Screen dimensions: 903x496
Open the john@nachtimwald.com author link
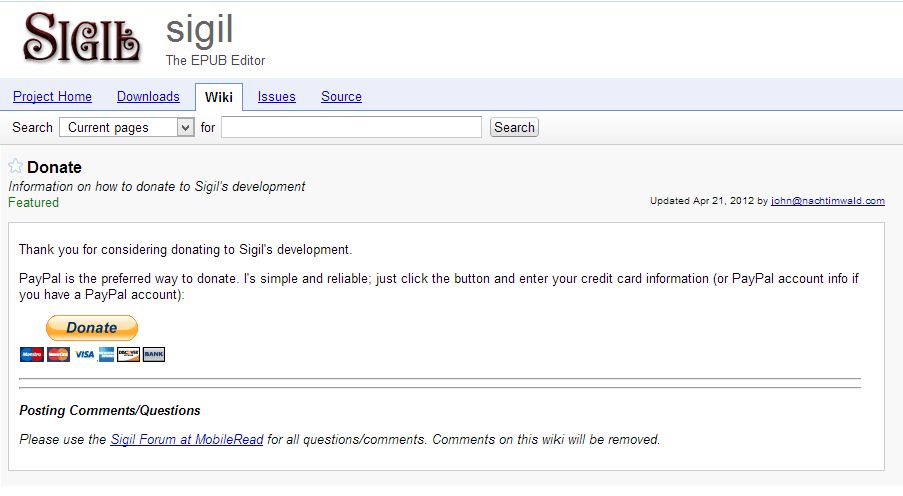828,200
